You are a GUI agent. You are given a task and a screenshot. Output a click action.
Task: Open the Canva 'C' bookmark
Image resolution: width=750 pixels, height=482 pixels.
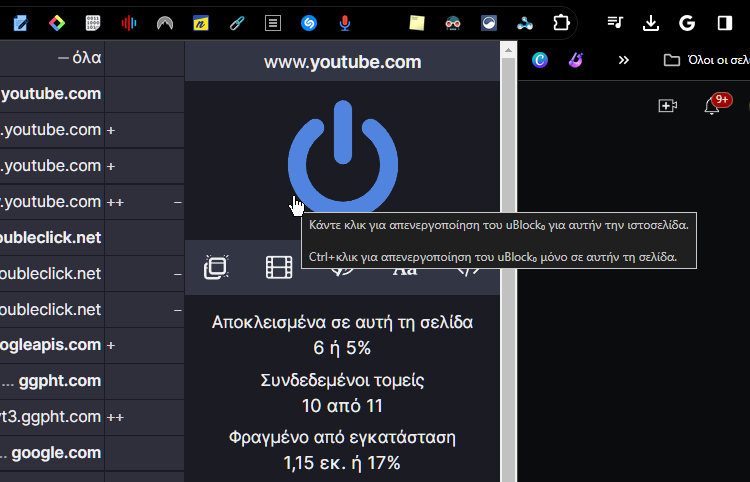pos(540,60)
